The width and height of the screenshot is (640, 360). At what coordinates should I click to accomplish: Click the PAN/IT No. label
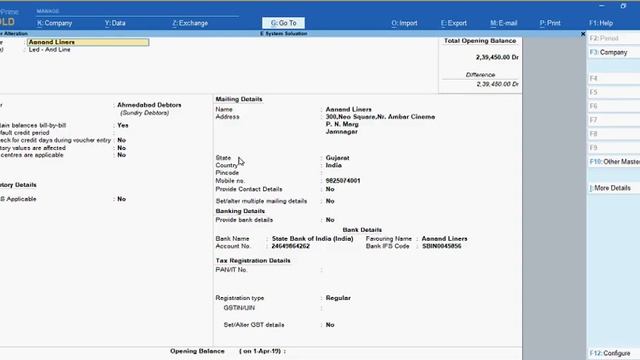pyautogui.click(x=231, y=270)
